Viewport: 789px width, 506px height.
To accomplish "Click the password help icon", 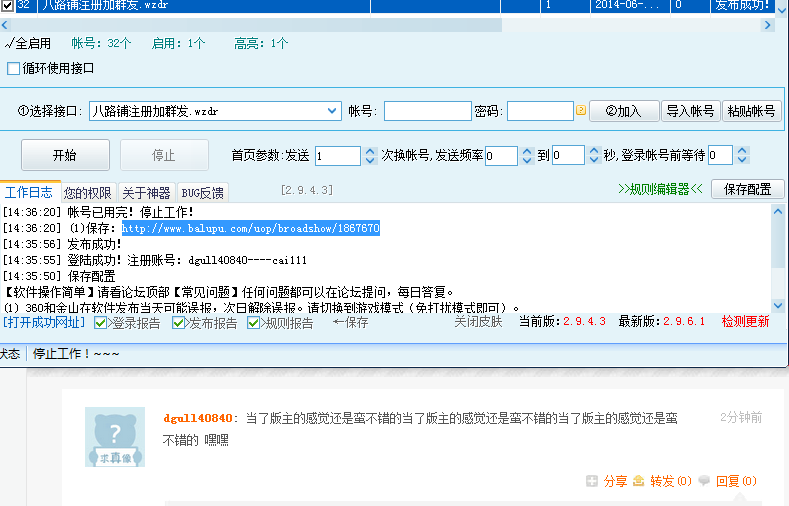I will tap(581, 110).
